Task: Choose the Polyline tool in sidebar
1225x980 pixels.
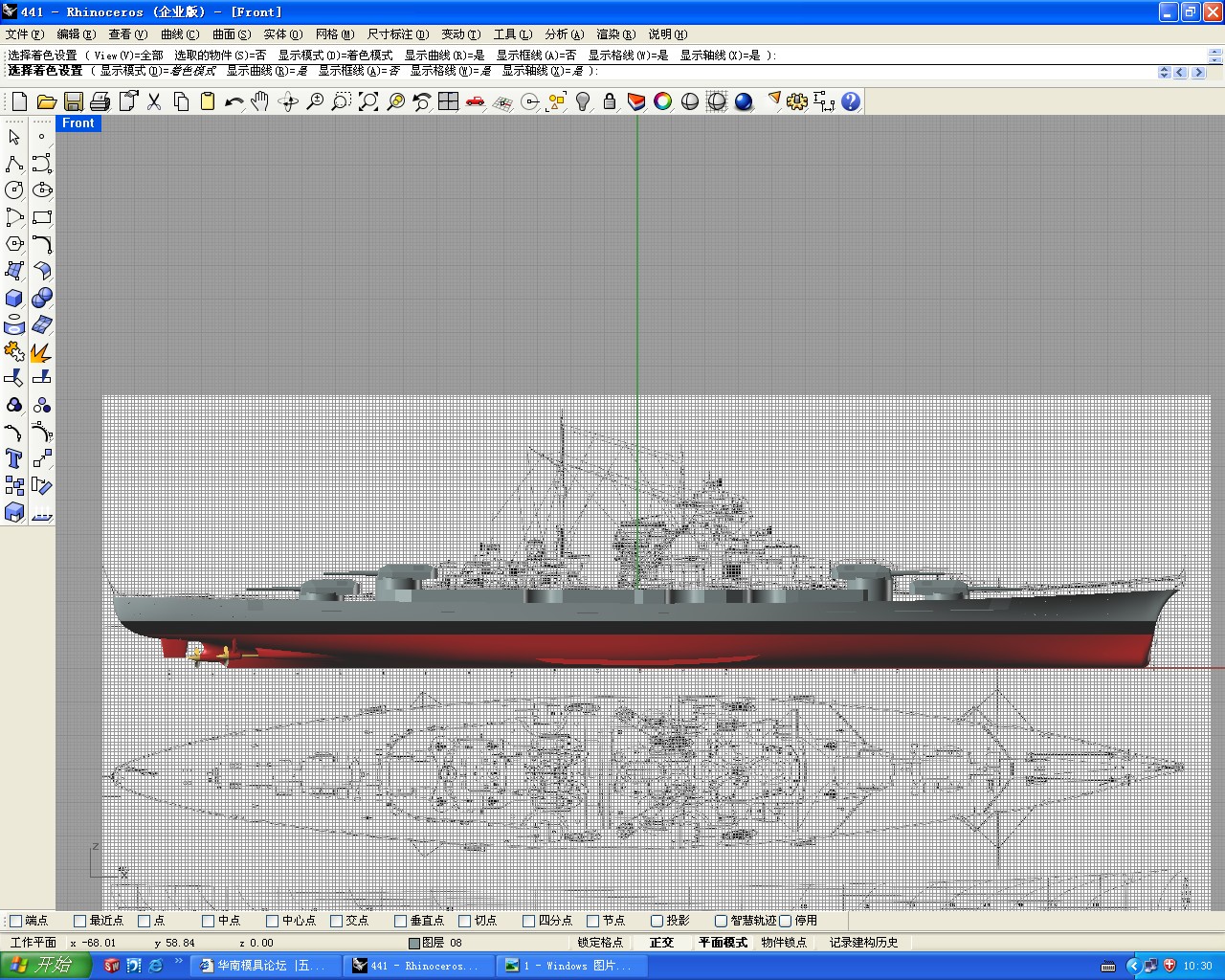Action: [x=14, y=164]
